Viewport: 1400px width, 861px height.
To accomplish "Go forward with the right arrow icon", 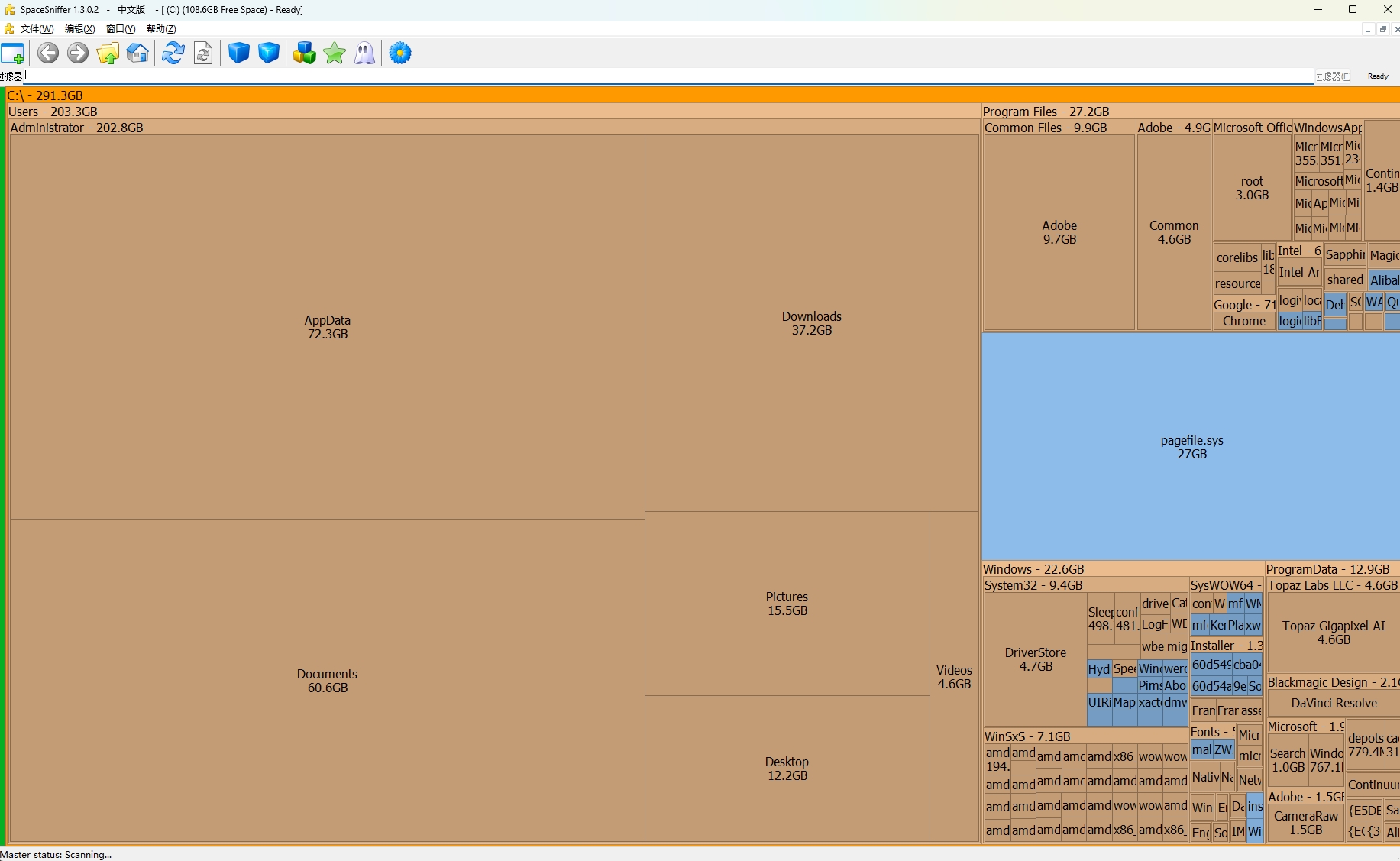I will [x=78, y=53].
